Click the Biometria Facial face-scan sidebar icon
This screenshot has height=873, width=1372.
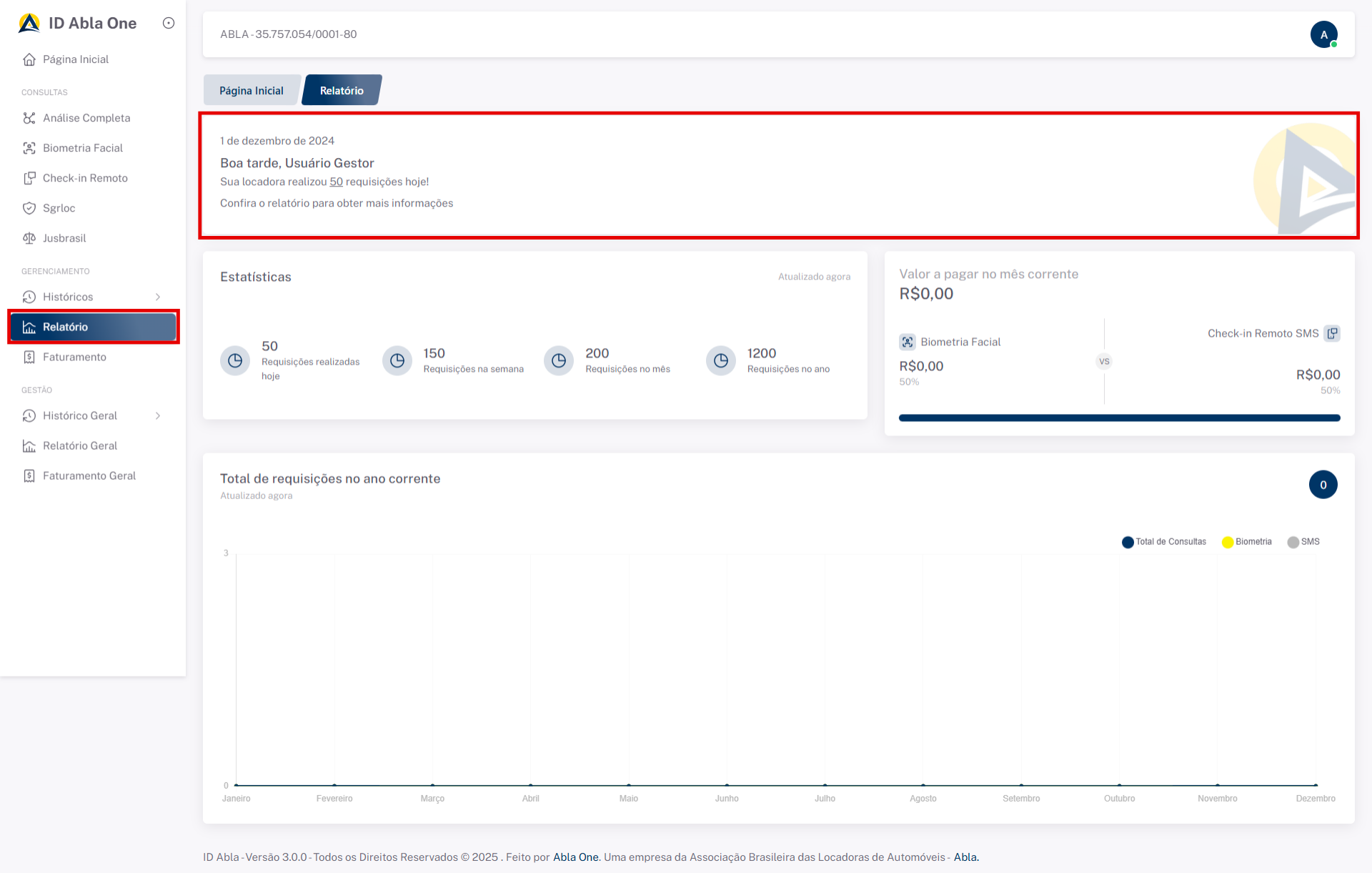[29, 148]
